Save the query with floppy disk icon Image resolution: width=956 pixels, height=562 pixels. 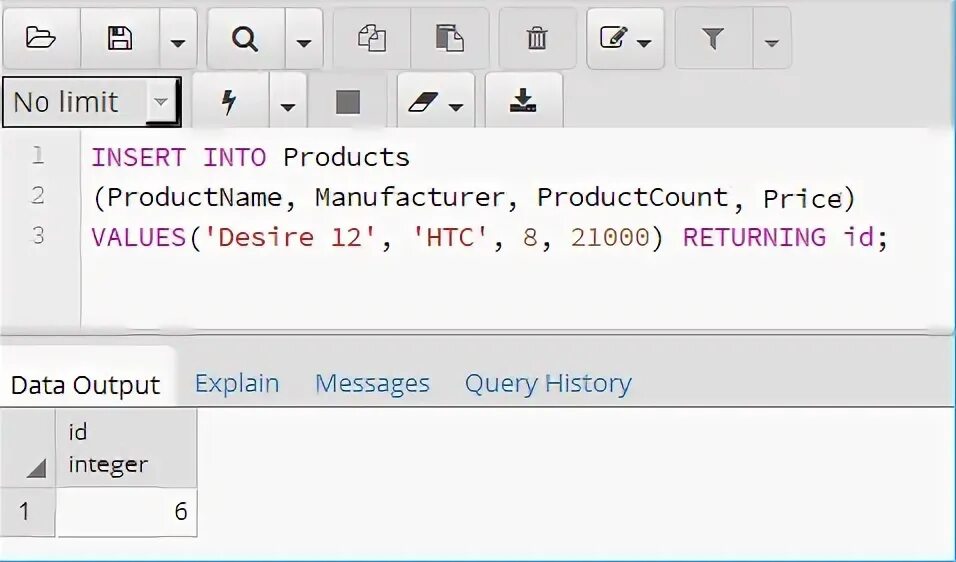pos(120,38)
